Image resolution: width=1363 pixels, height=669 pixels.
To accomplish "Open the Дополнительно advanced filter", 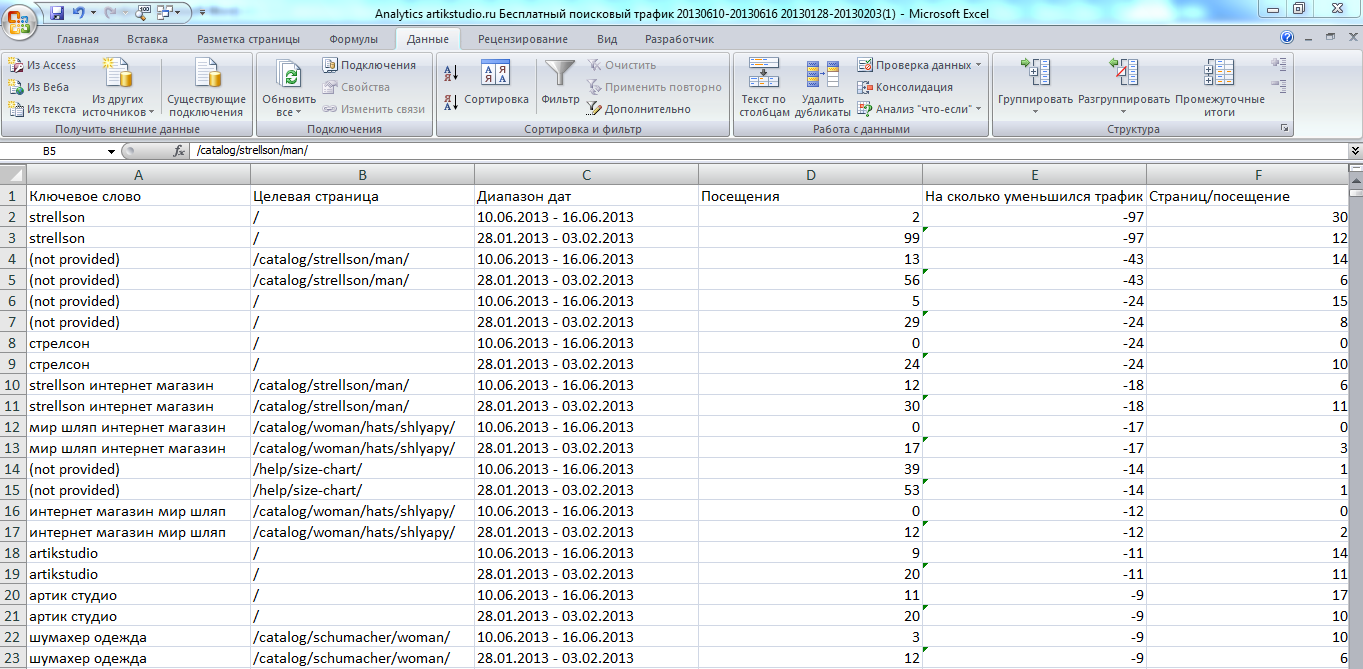I will click(x=639, y=109).
